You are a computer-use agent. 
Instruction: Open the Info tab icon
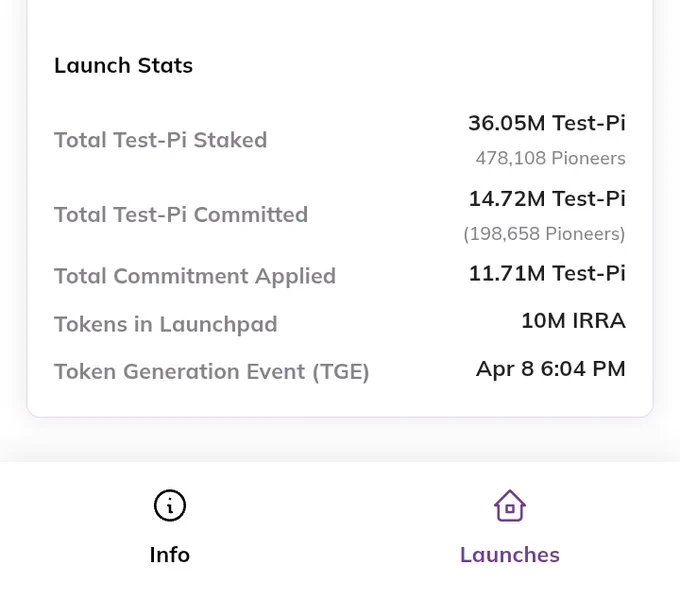(170, 505)
